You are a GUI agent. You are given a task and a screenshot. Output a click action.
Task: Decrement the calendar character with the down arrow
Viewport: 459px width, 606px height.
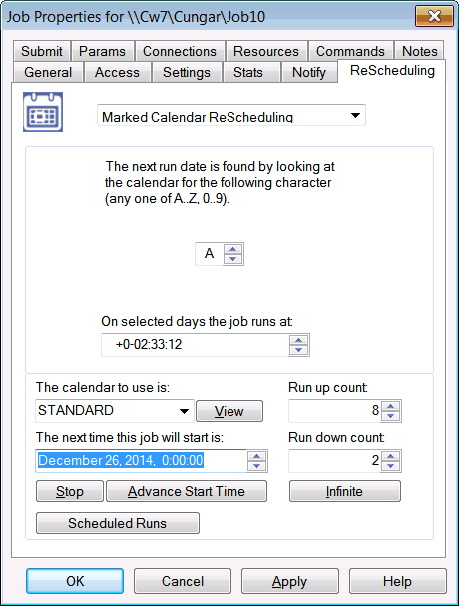(233, 259)
